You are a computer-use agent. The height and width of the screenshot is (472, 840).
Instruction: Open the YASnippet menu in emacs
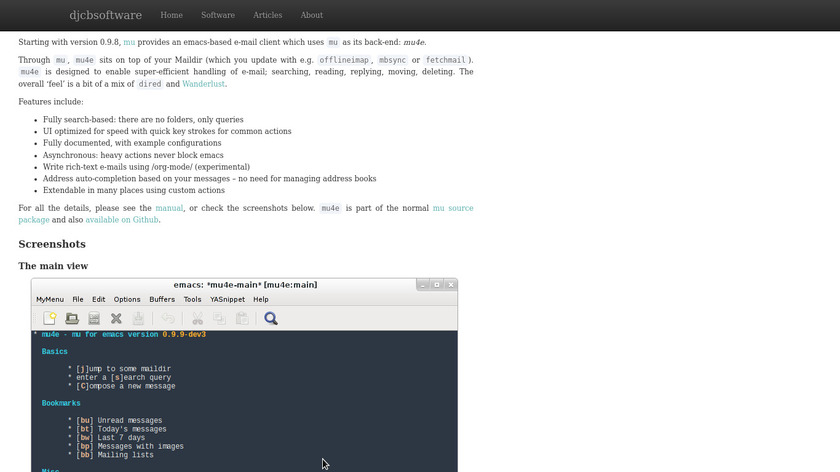tap(227, 299)
